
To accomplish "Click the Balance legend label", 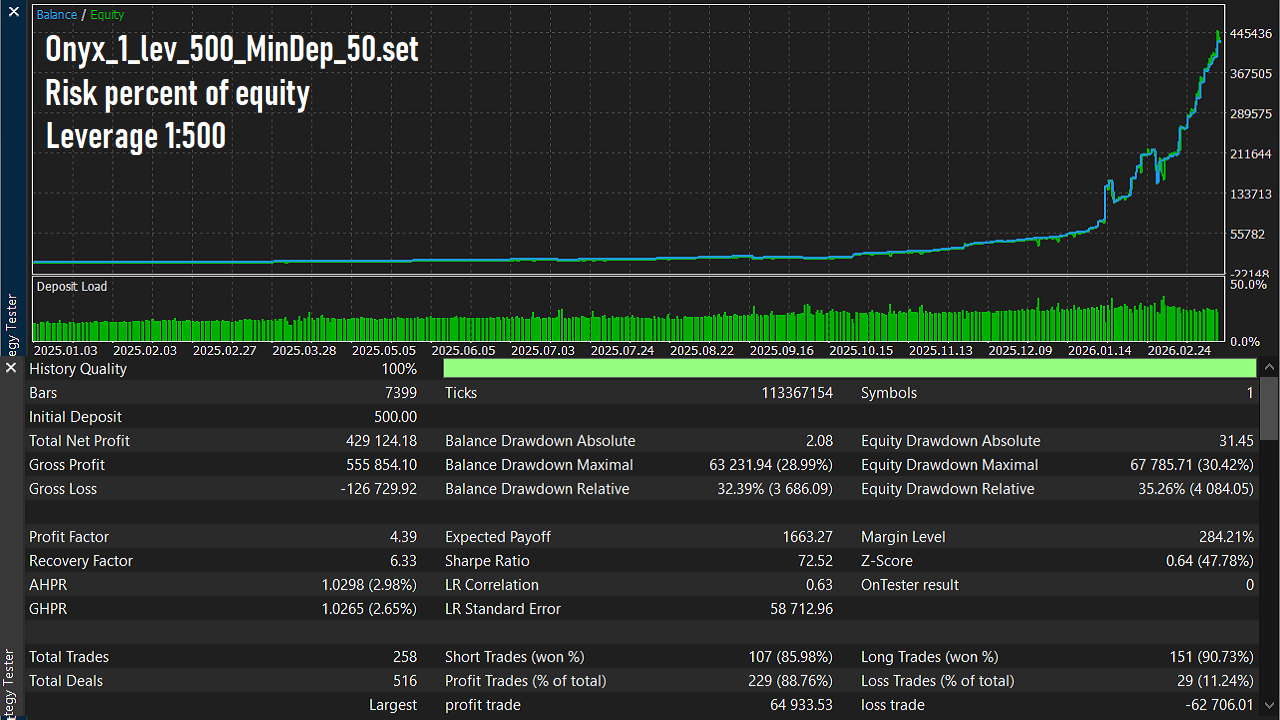I will [x=56, y=15].
